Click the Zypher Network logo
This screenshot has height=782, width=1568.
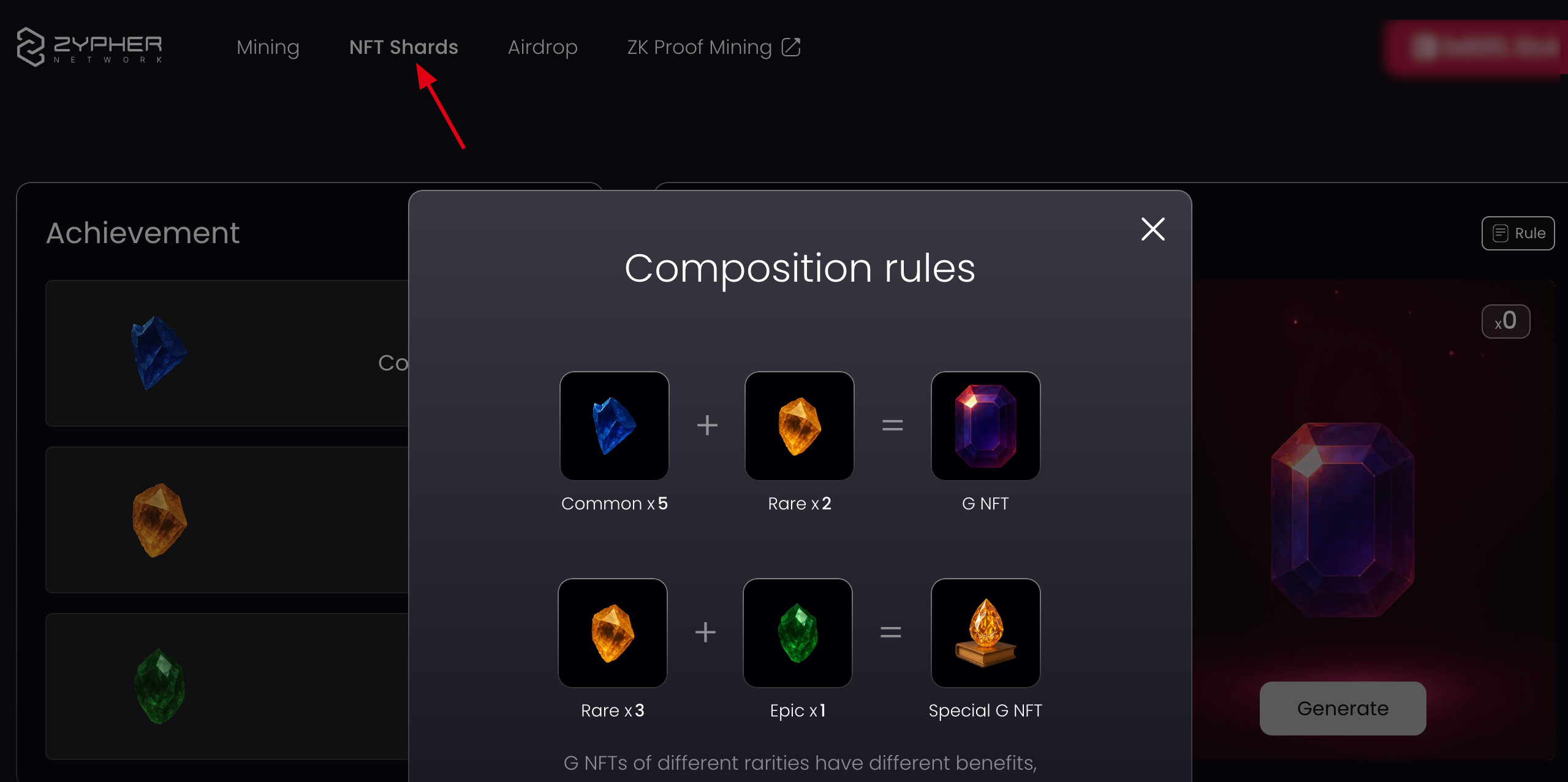(90, 47)
